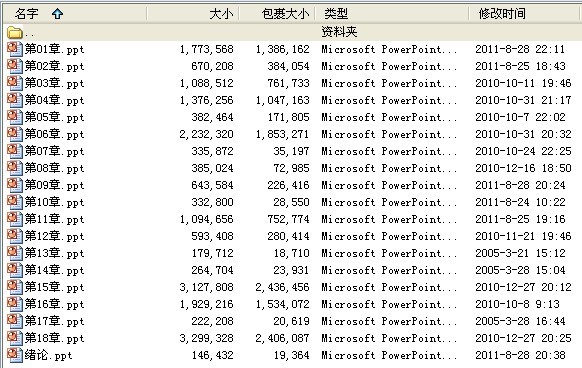
Task: Click the 第10章.ppt filename
Action: pos(55,202)
